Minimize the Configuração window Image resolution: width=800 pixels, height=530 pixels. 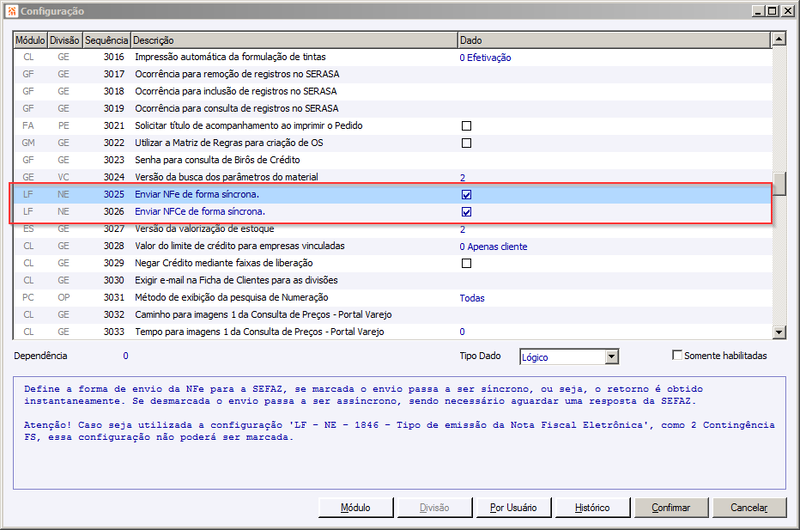pyautogui.click(x=758, y=11)
